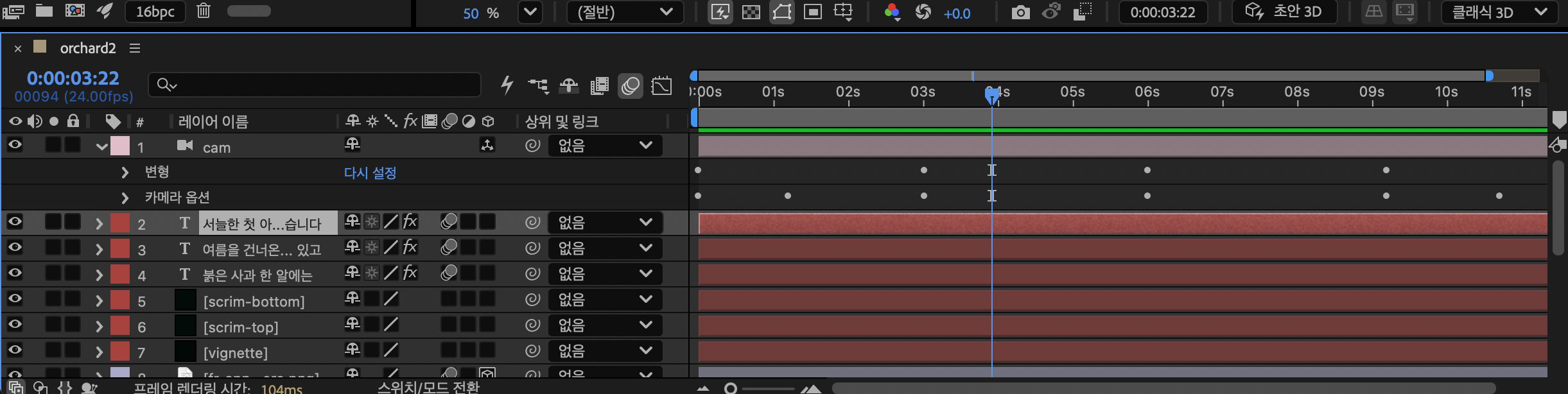Screen dimensions: 1568x394
Task: Expand 변형 transform group
Action: (x=125, y=172)
